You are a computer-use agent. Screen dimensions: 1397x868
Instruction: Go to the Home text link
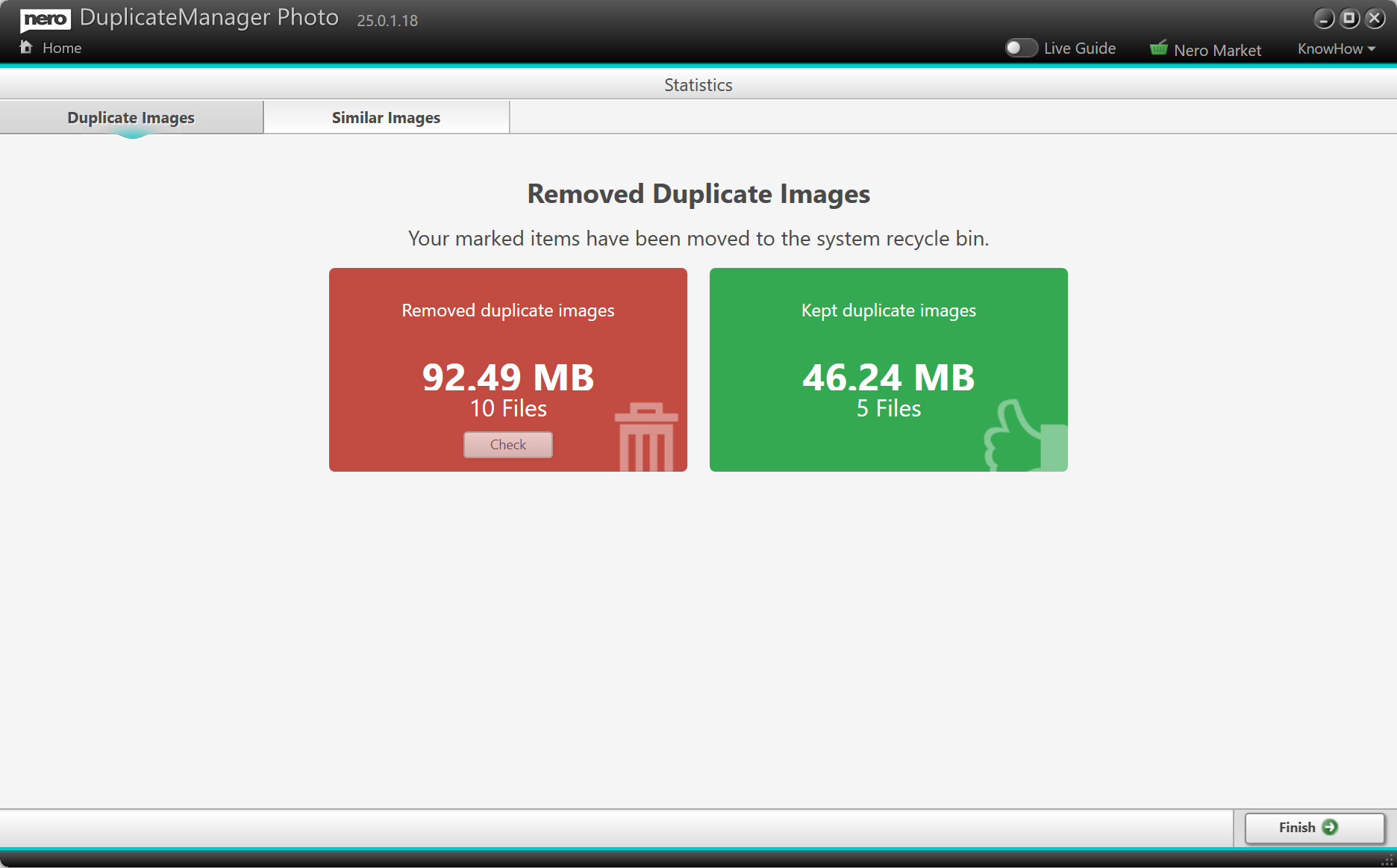tap(62, 48)
